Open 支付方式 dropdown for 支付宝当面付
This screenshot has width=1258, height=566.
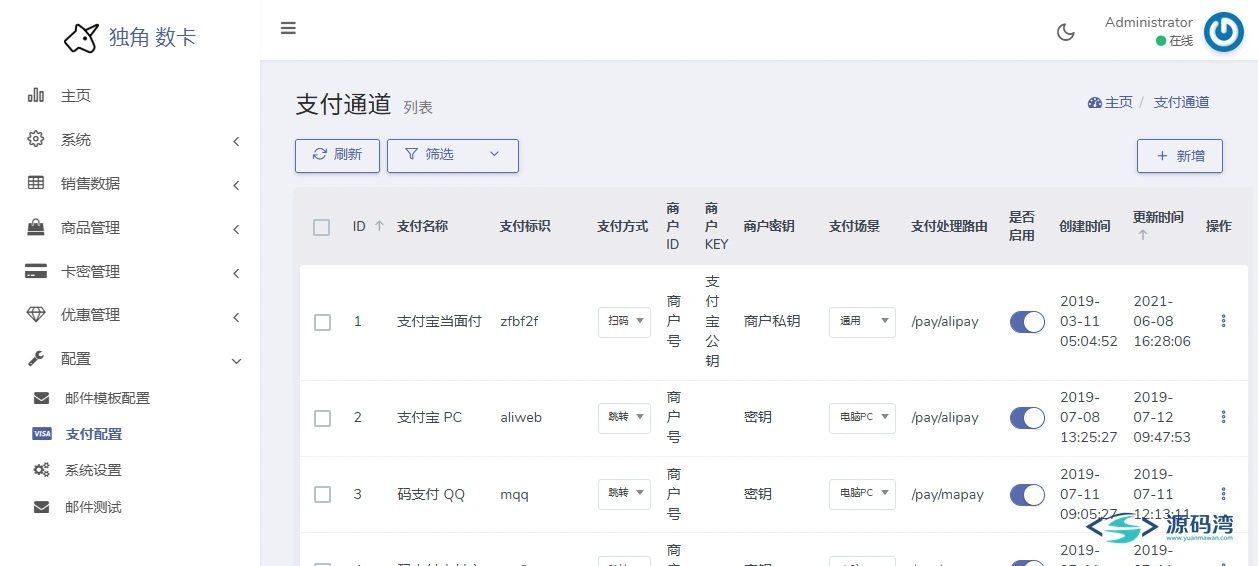click(x=624, y=321)
